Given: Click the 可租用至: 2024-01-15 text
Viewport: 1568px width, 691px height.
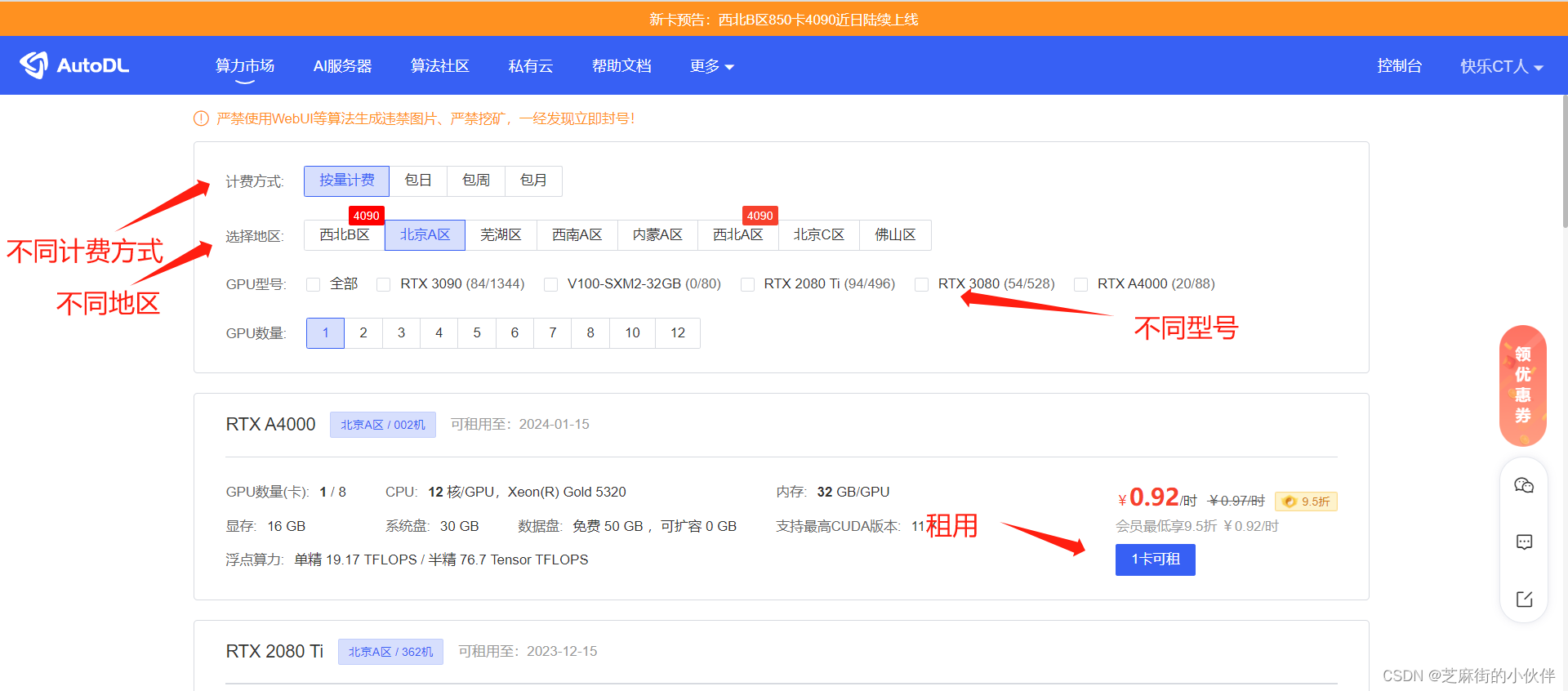Looking at the screenshot, I should [x=520, y=425].
